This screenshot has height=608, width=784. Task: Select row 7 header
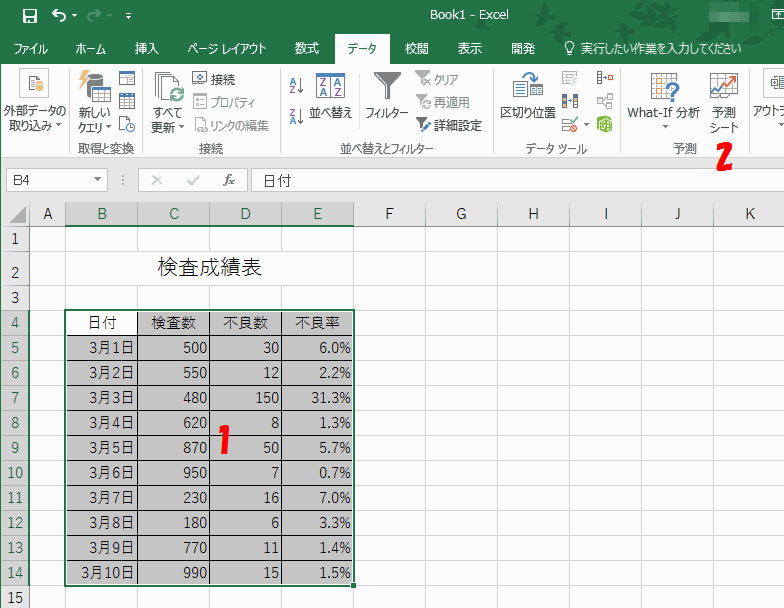click(15, 398)
